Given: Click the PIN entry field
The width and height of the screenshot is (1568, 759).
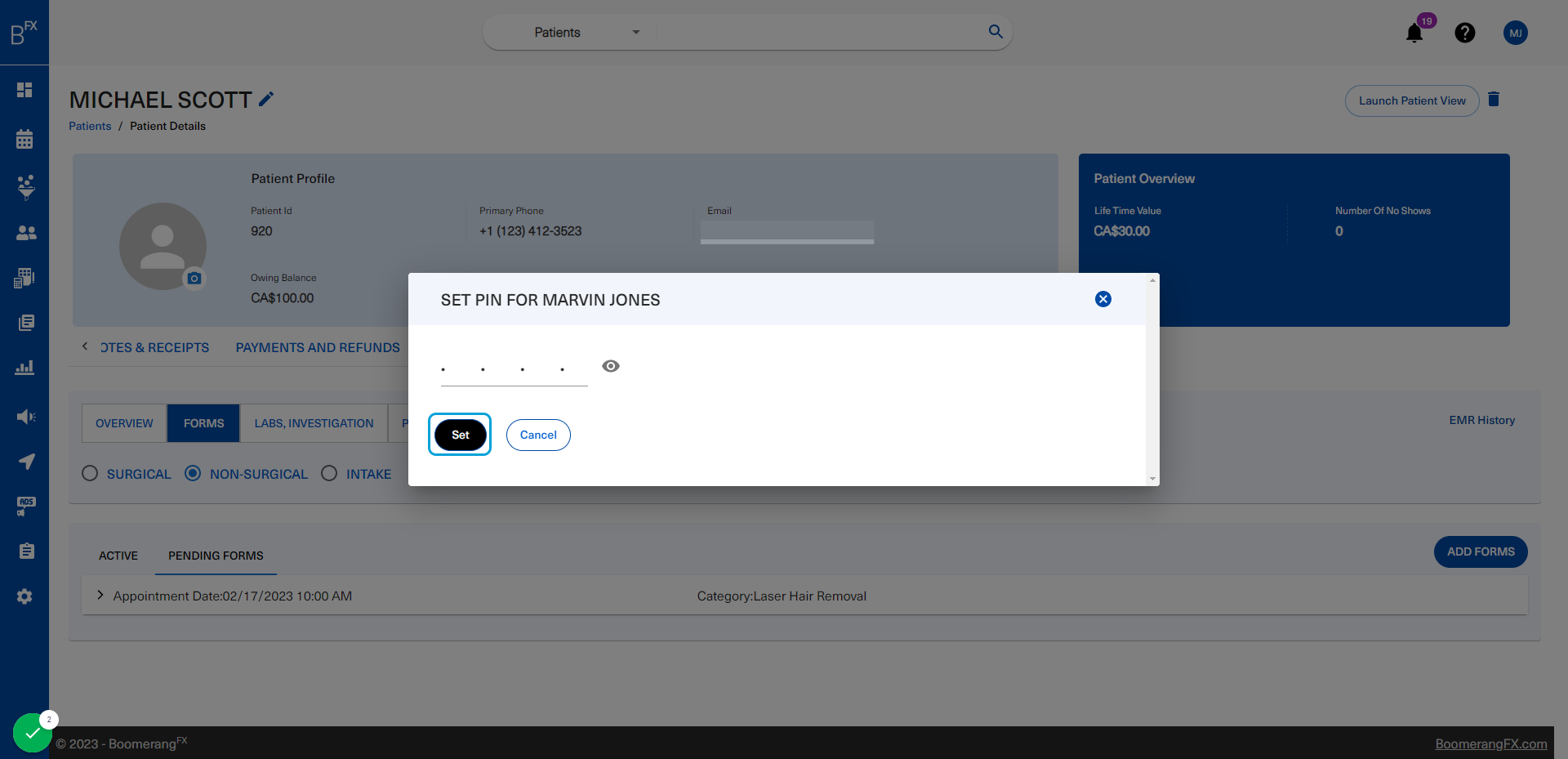Looking at the screenshot, I should tap(514, 369).
